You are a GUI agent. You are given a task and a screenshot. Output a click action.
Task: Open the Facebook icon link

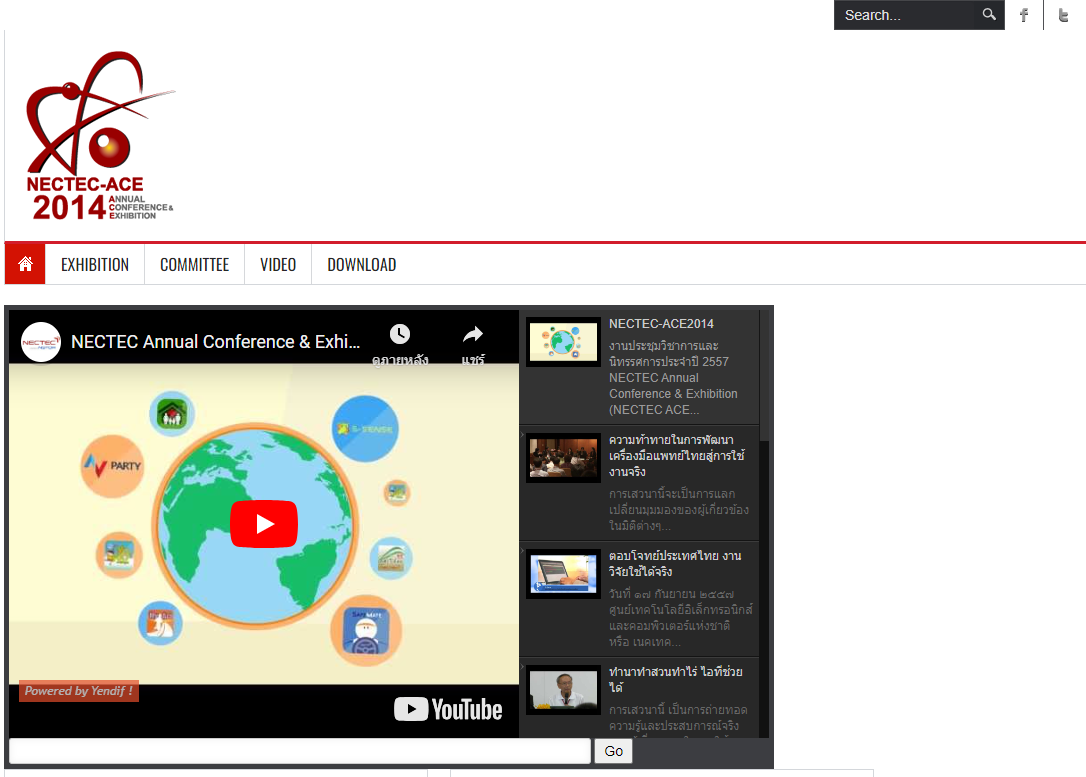(x=1023, y=15)
